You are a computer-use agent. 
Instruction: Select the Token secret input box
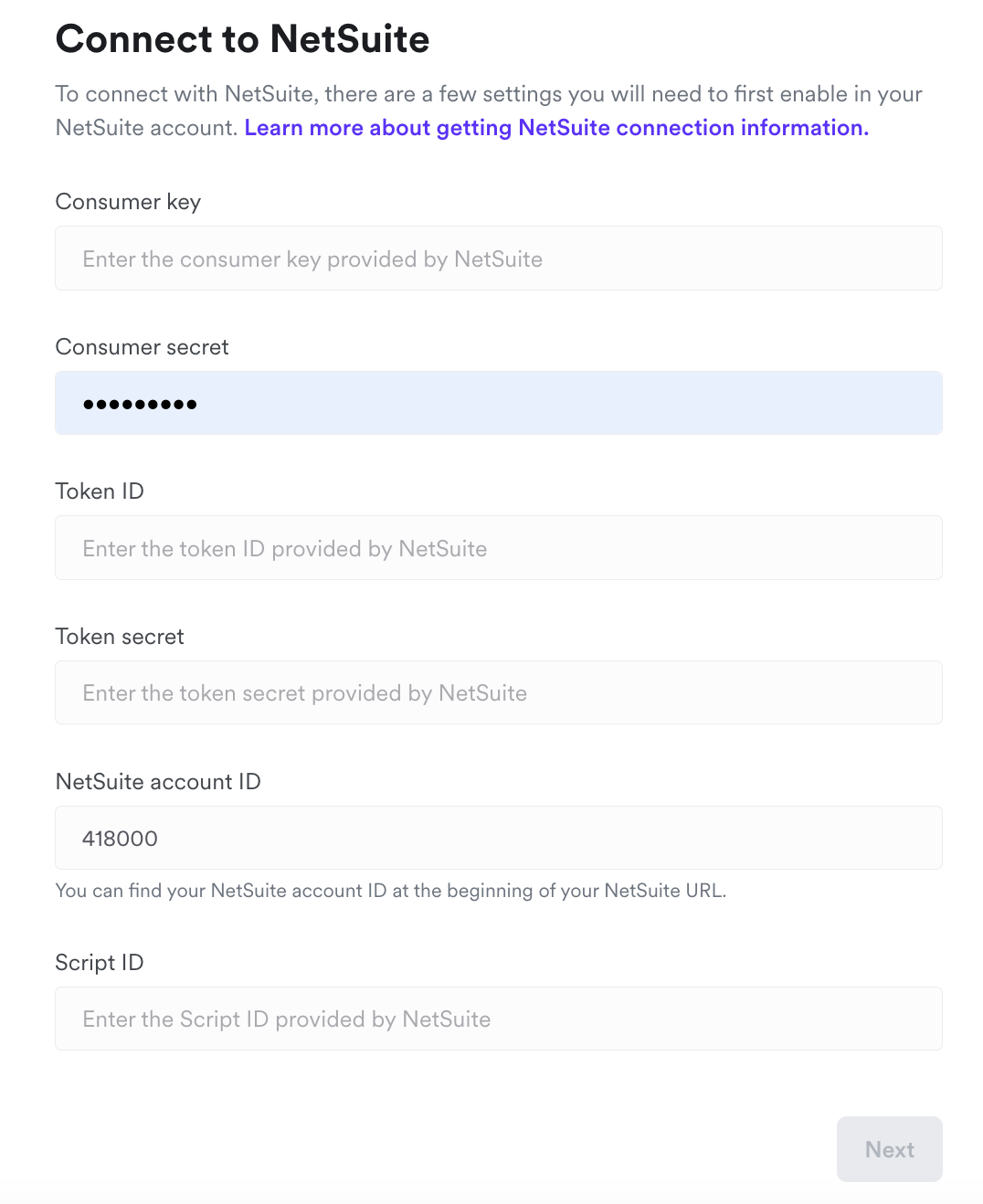click(x=498, y=692)
